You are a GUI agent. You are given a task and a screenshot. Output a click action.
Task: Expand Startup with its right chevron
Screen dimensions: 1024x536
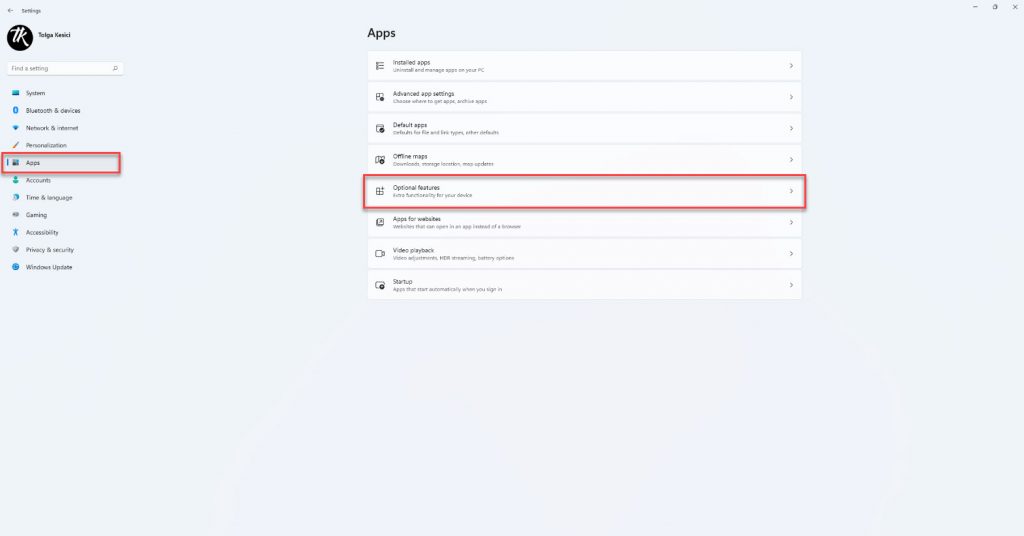tap(791, 285)
